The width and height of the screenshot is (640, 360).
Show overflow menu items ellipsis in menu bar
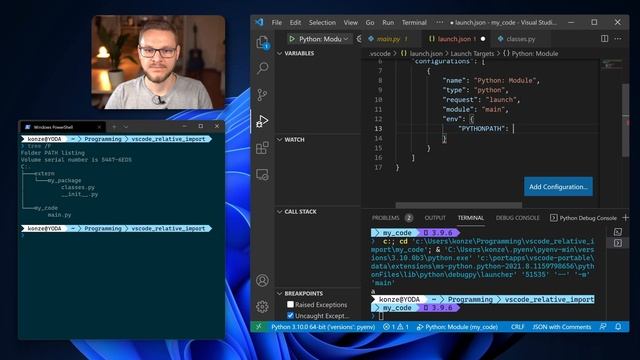(439, 22)
